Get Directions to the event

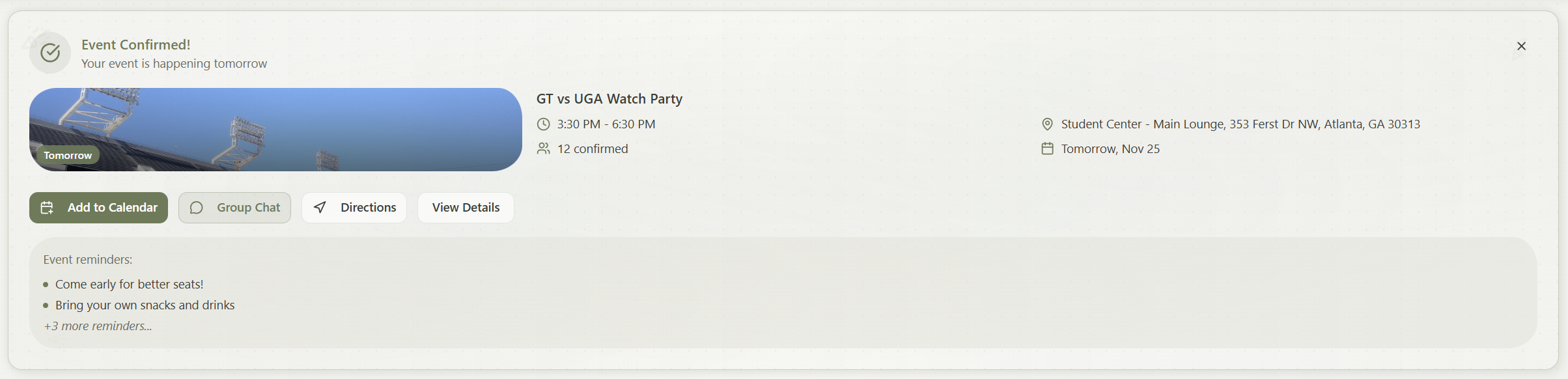click(354, 208)
